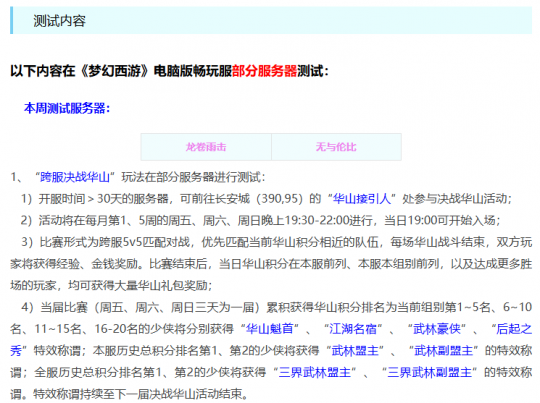The image size is (540, 403).
Task: Open the 跨服决战华山 link
Action: click(75, 177)
